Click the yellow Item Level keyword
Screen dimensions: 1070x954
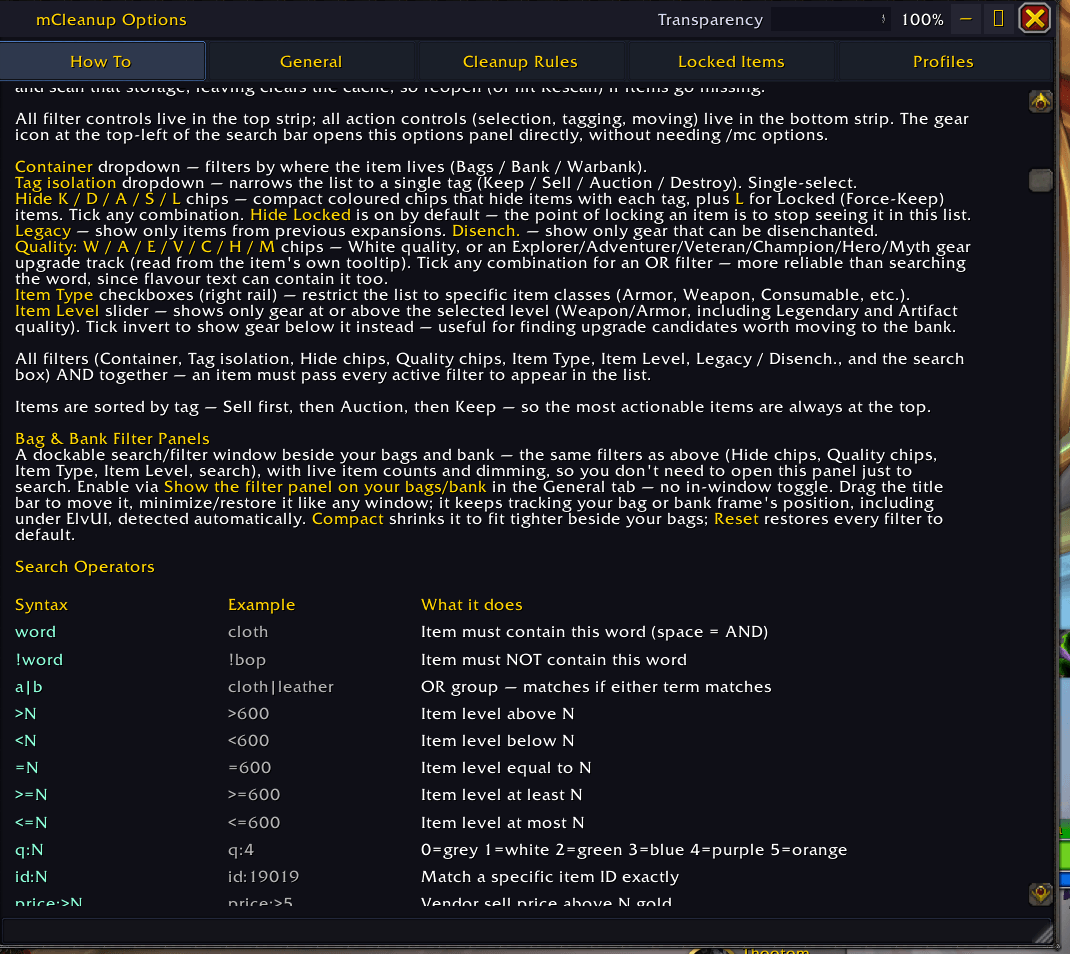tap(57, 310)
